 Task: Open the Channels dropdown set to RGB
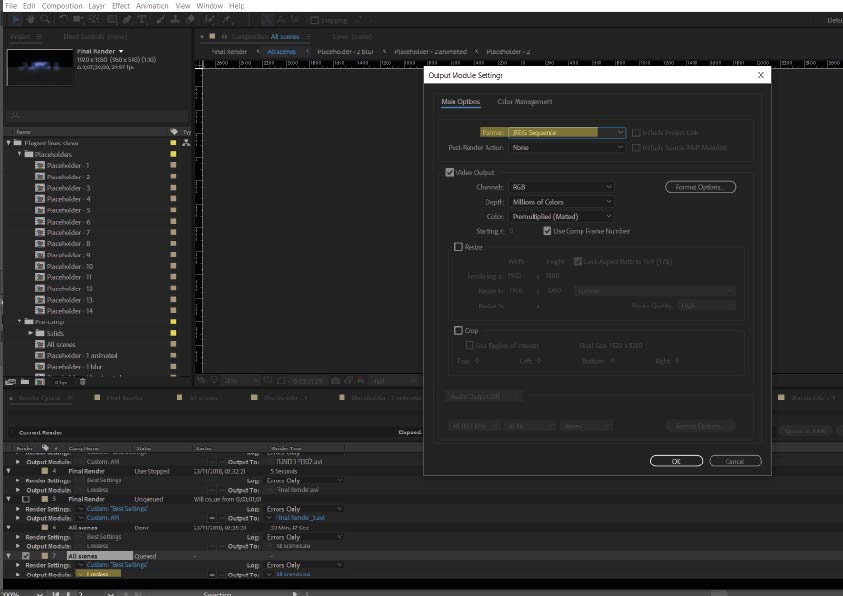point(560,187)
